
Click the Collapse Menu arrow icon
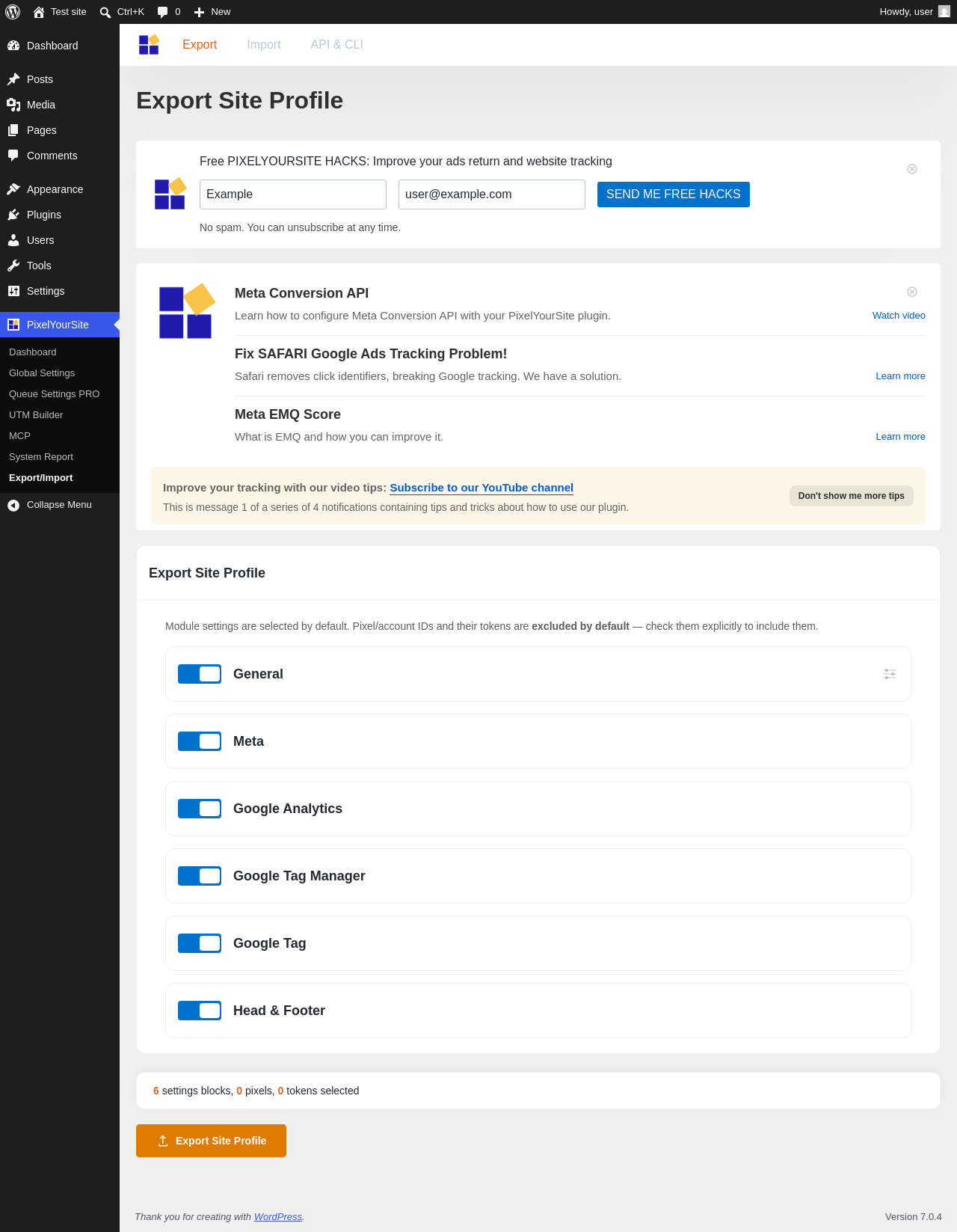pyautogui.click(x=13, y=506)
